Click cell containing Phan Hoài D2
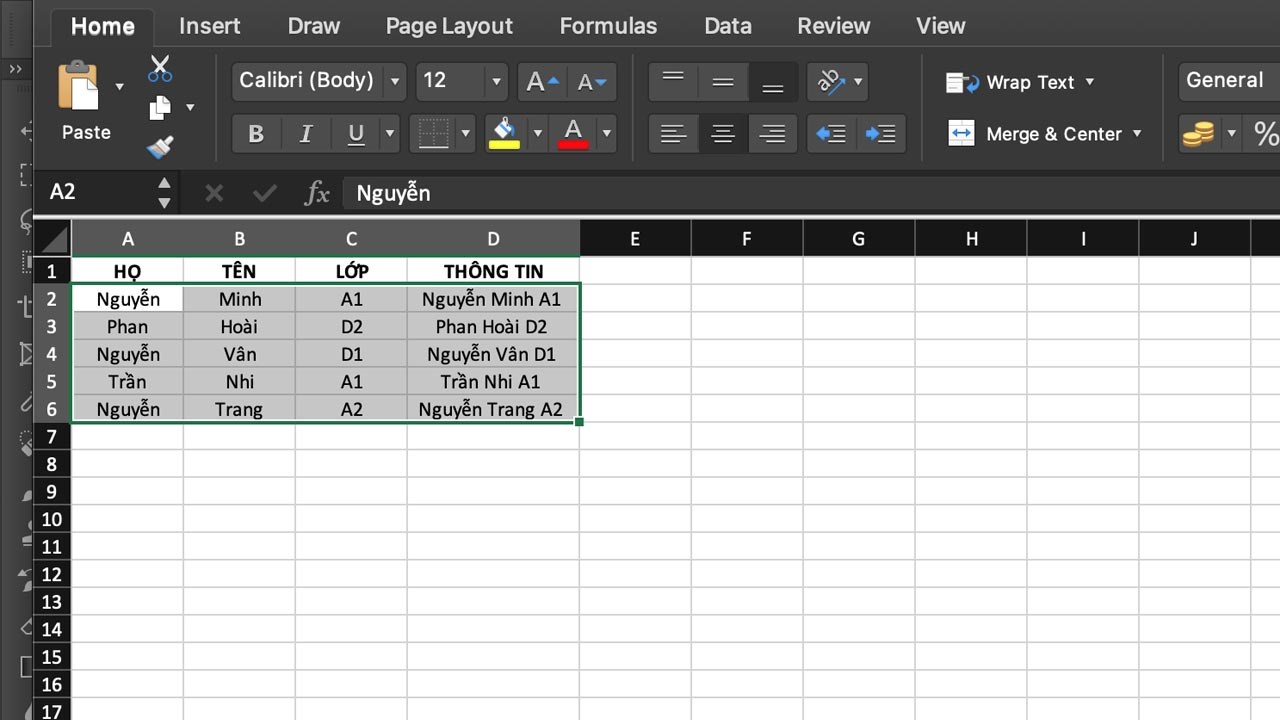The width and height of the screenshot is (1280, 720). tap(493, 326)
